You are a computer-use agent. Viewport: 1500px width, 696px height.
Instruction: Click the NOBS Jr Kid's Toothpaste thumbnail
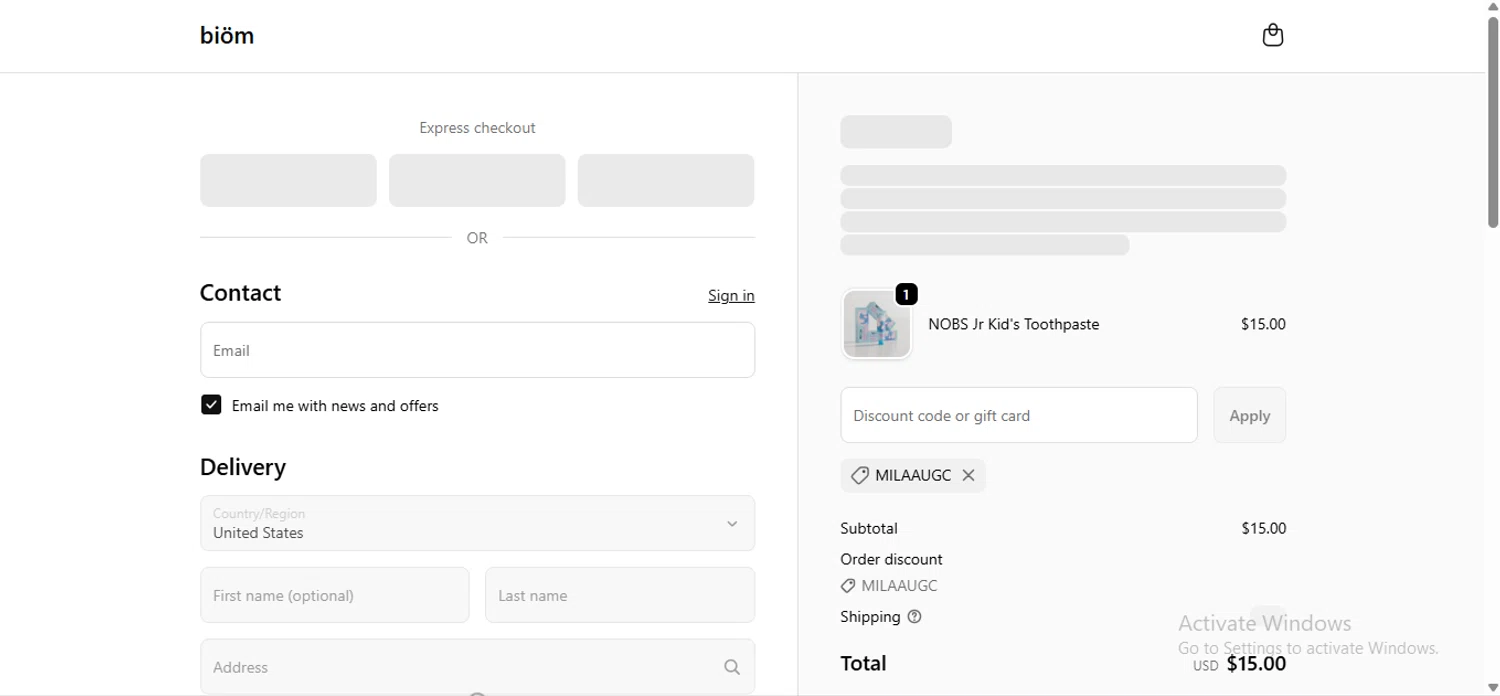[x=877, y=324]
